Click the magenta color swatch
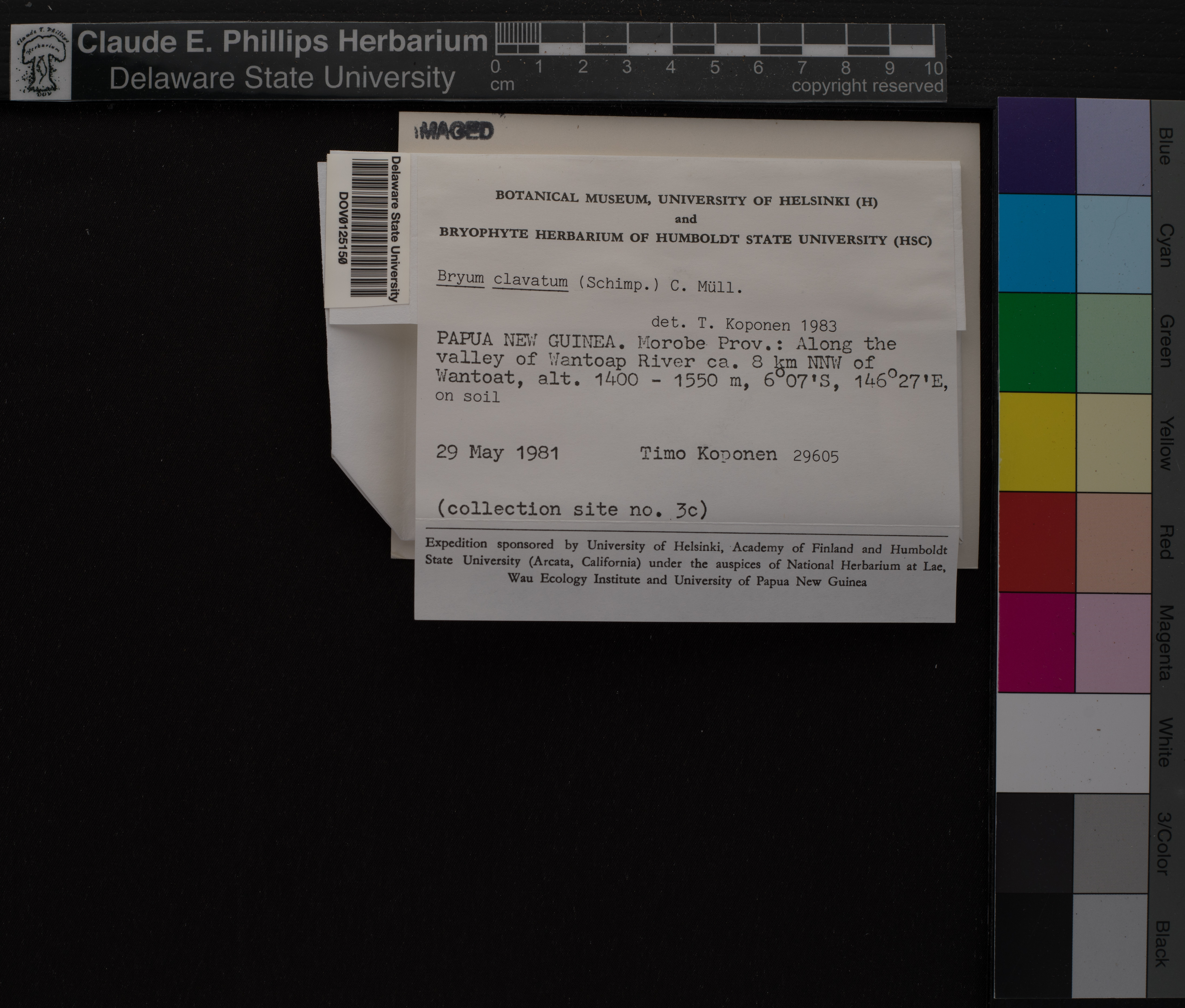1185x1008 pixels. tap(1036, 642)
